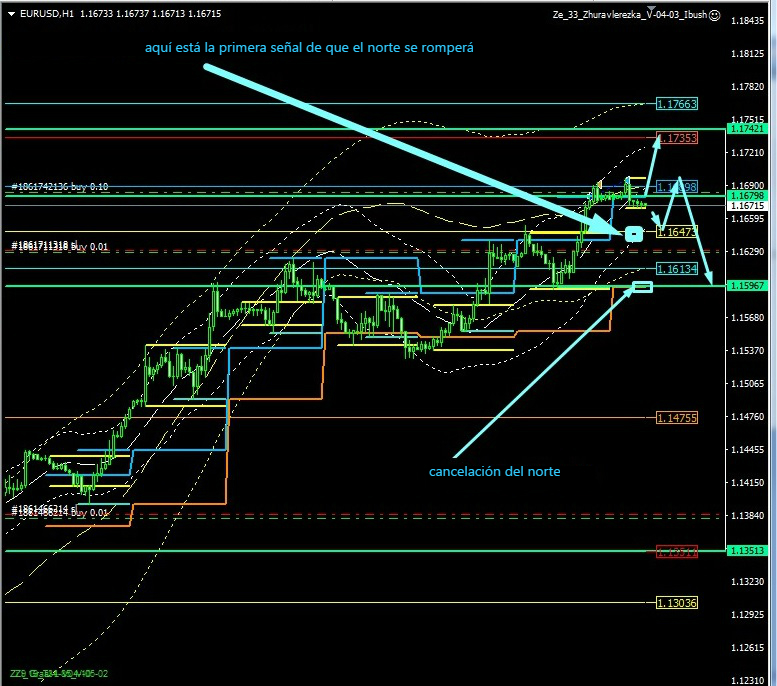
Task: Click the smiley face Expert Advisor icon
Action: coord(713,15)
